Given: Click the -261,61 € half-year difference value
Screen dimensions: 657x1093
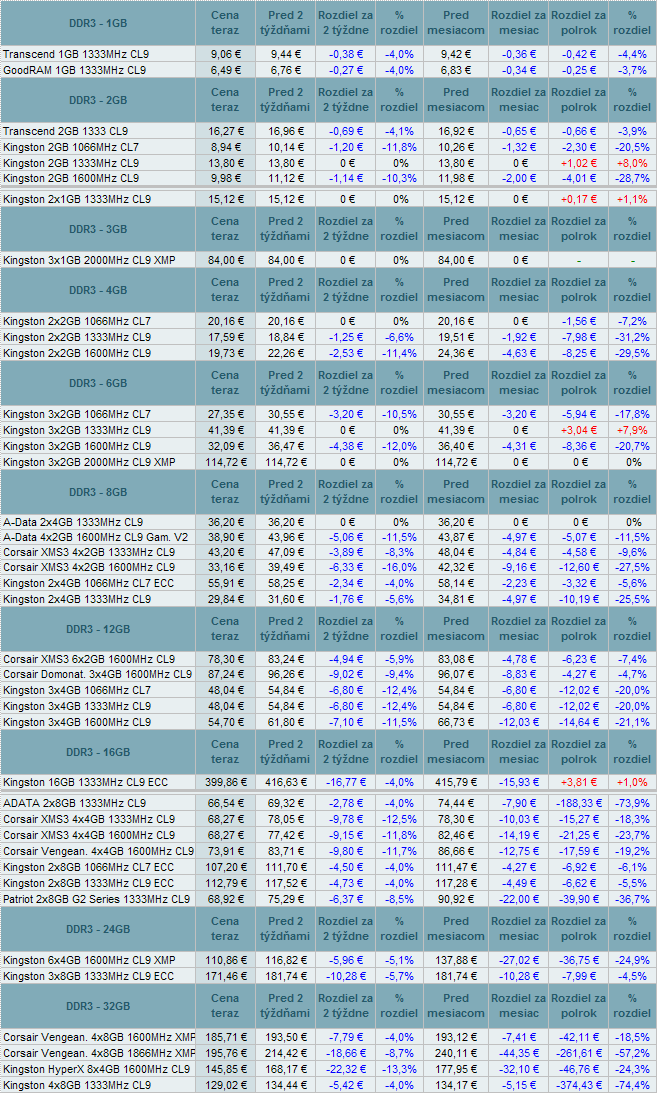Looking at the screenshot, I should click(579, 1053).
